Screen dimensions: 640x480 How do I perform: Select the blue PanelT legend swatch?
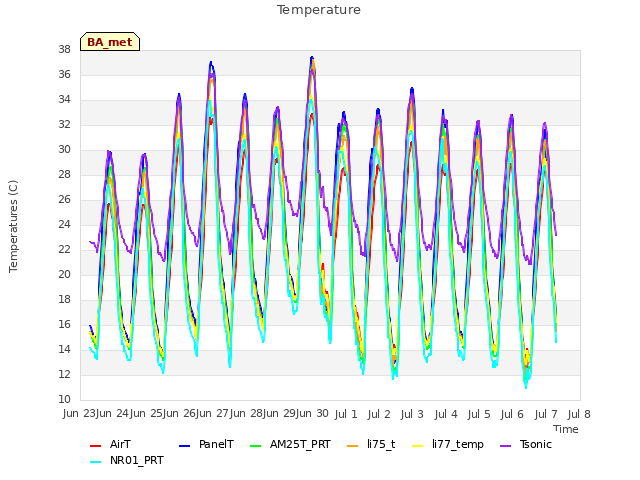pyautogui.click(x=184, y=446)
